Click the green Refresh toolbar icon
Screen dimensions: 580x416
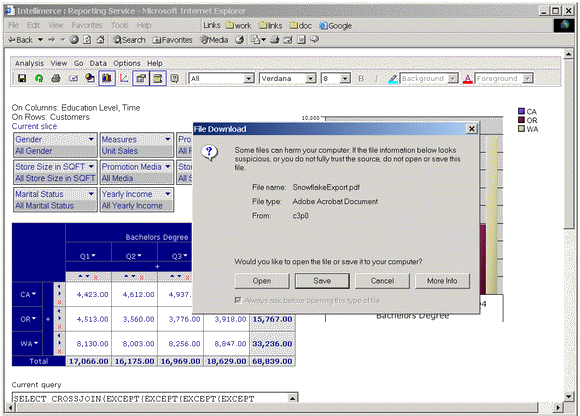[39, 78]
